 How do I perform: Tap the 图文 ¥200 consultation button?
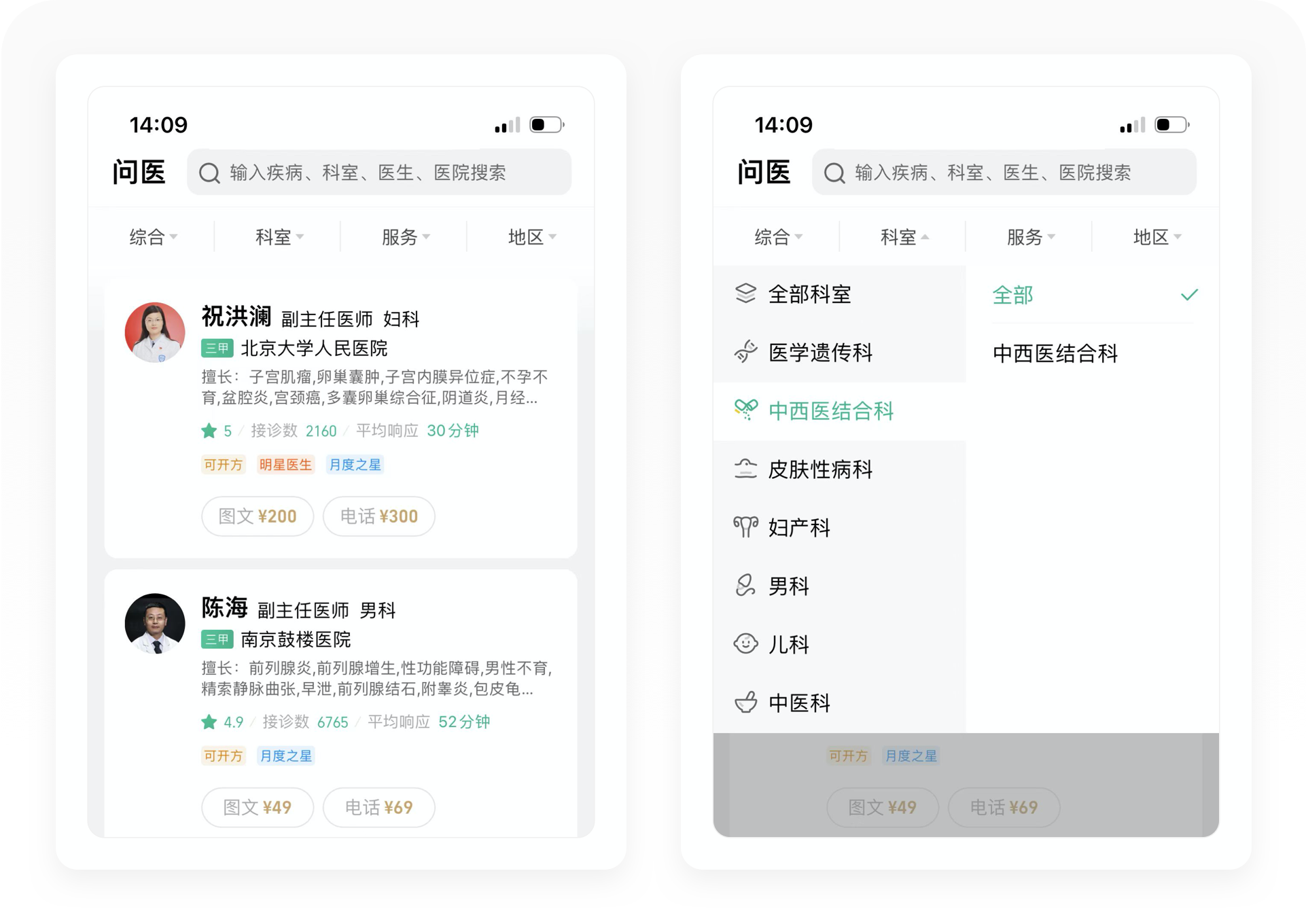point(258,516)
